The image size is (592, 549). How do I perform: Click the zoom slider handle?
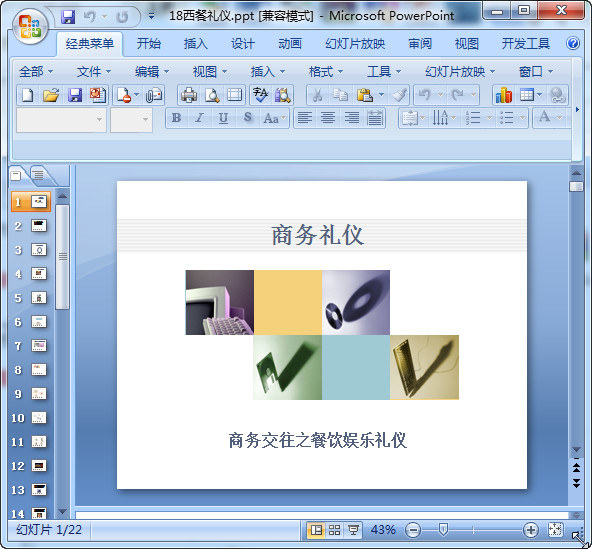click(x=443, y=530)
